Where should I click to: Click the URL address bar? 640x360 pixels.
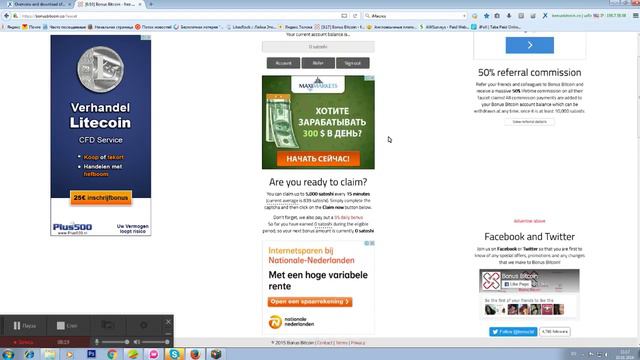[180, 16]
